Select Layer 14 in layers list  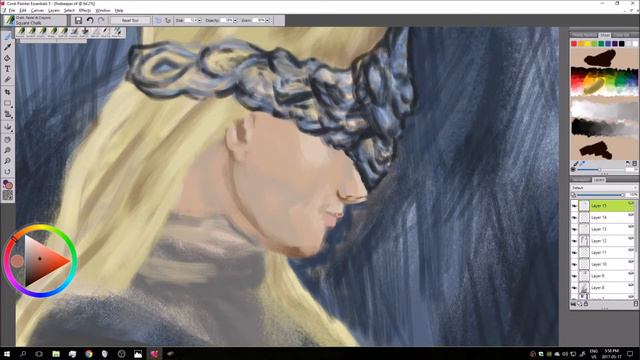603,218
